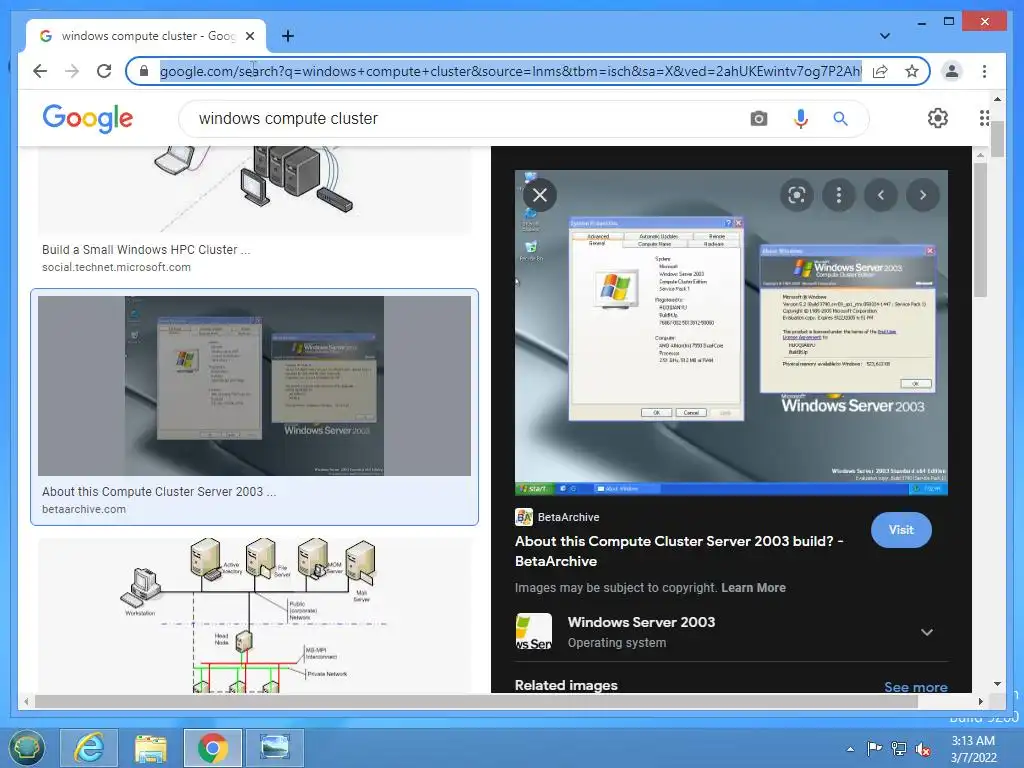Show hidden system tray icons
1024x768 pixels.
click(x=850, y=749)
